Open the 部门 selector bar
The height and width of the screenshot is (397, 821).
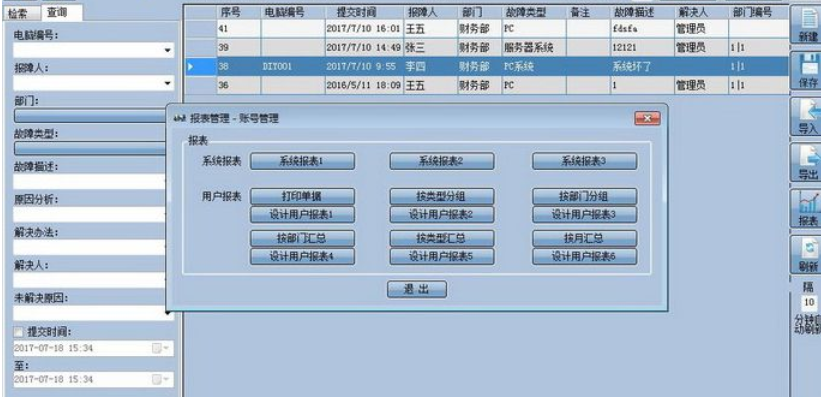coord(90,116)
